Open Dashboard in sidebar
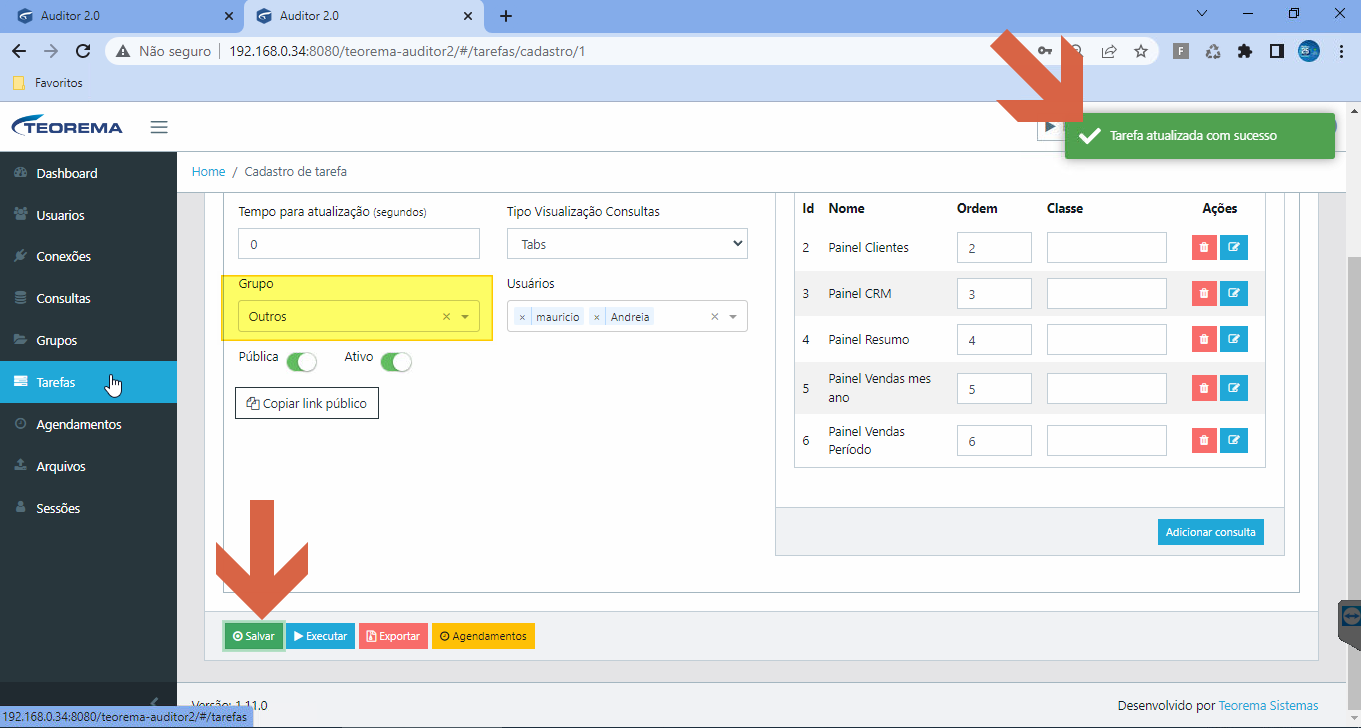The height and width of the screenshot is (728, 1361). click(x=88, y=173)
